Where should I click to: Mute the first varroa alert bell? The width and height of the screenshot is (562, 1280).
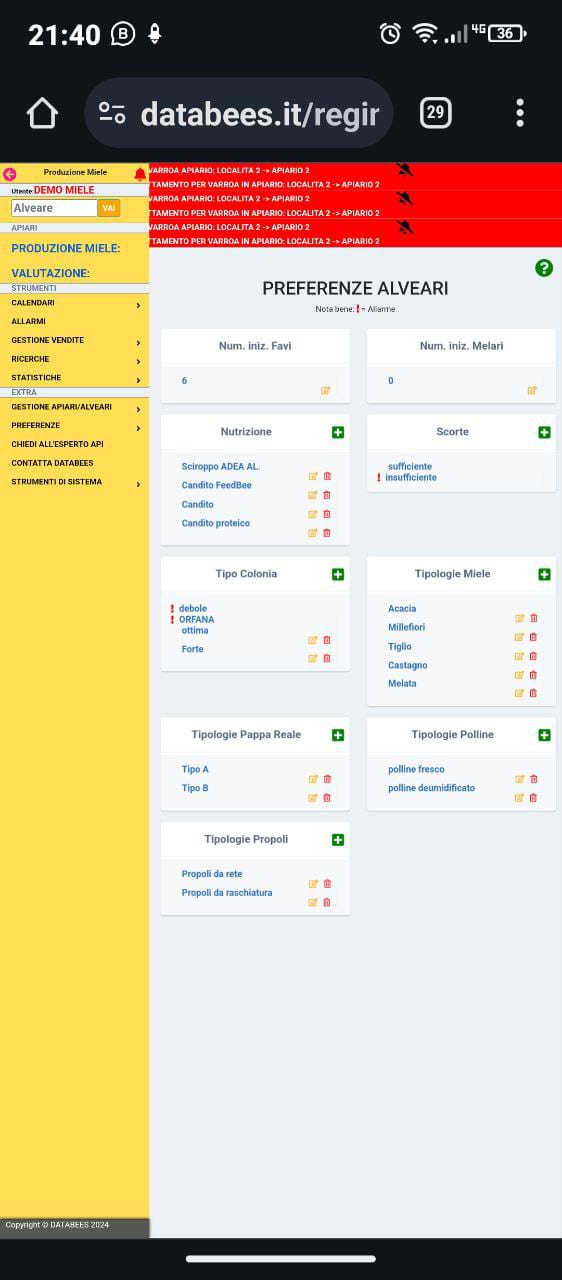(404, 170)
